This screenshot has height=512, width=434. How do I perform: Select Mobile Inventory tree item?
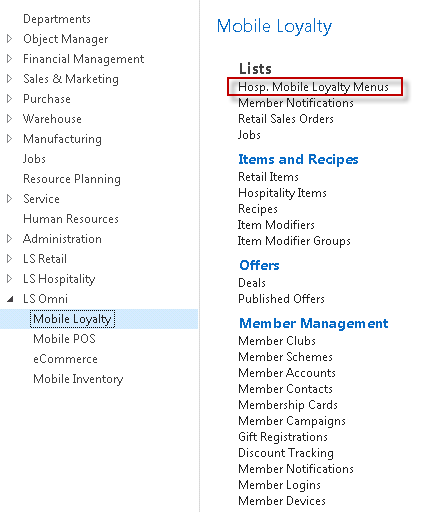point(78,379)
